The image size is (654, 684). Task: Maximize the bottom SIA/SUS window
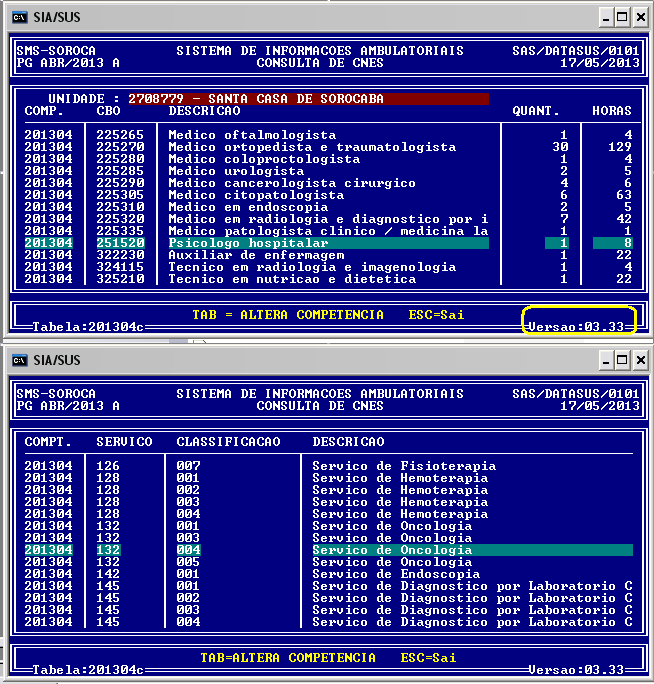622,359
